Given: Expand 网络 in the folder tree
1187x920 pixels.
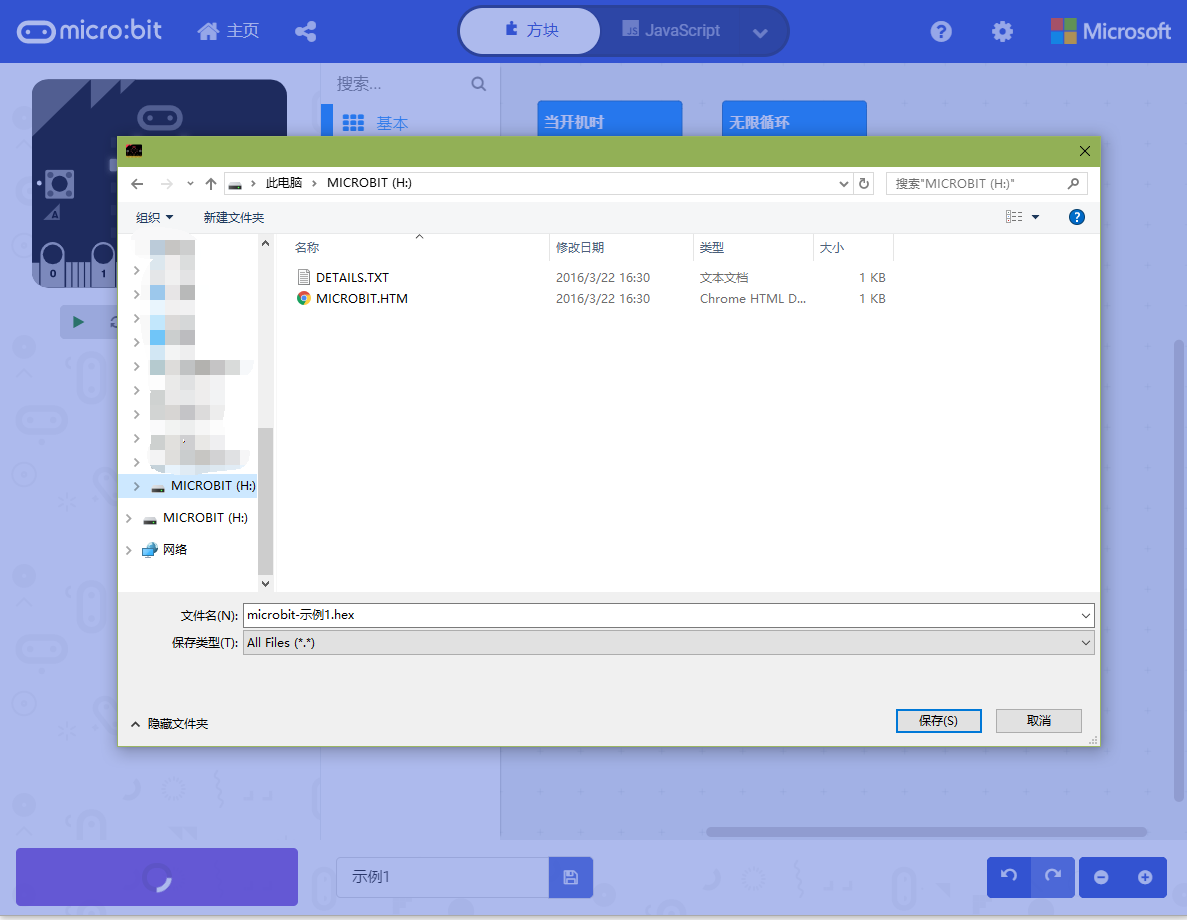Looking at the screenshot, I should (x=128, y=549).
